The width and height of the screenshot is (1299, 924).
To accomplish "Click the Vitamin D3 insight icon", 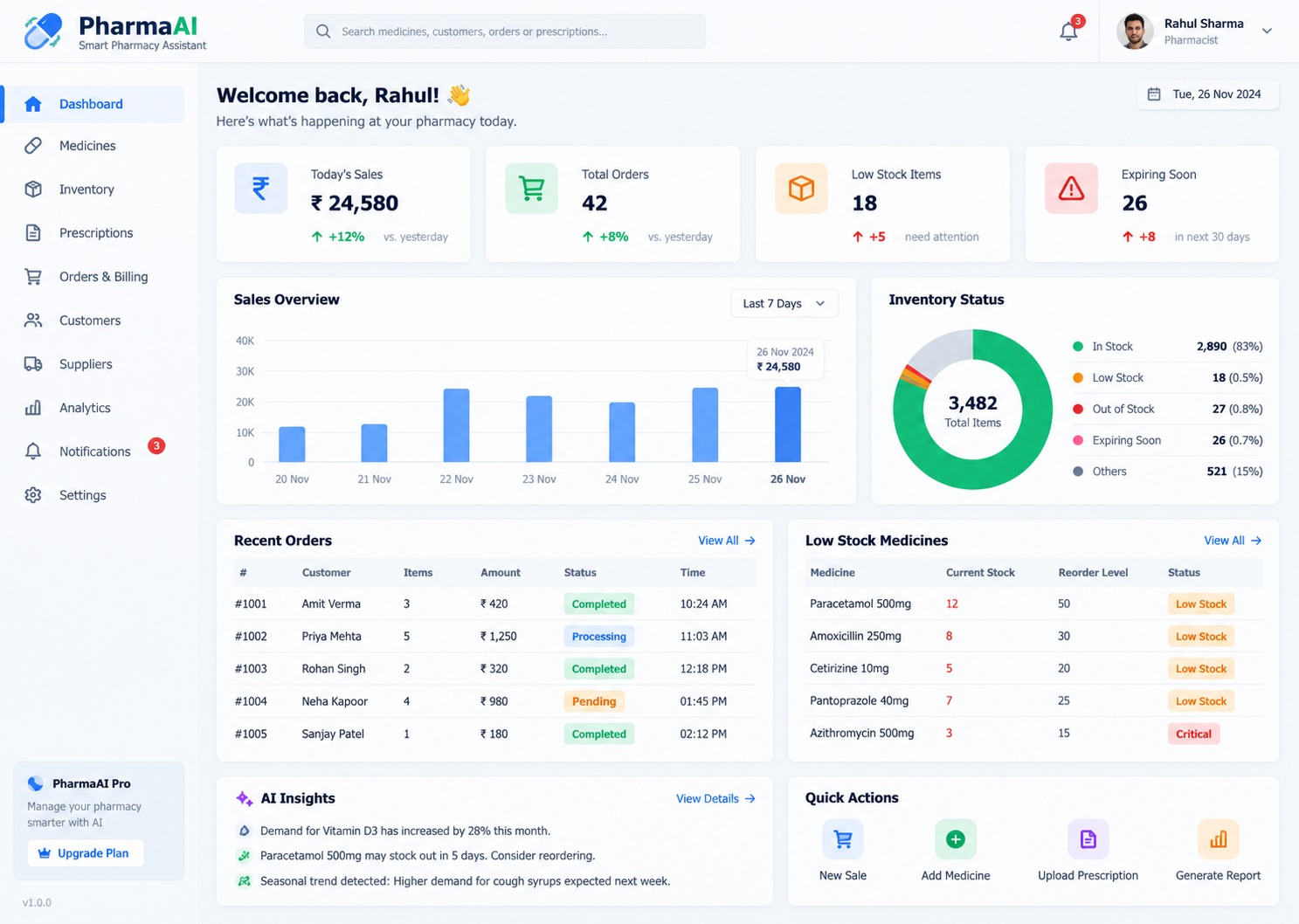I will pyautogui.click(x=245, y=831).
